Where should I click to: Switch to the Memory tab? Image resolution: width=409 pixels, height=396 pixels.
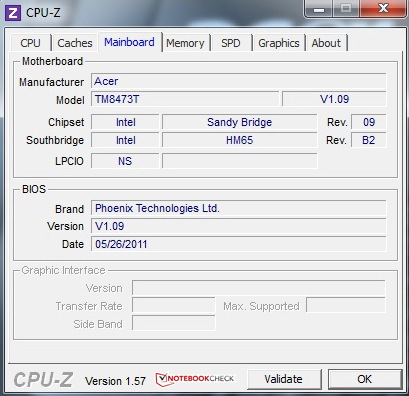click(185, 43)
